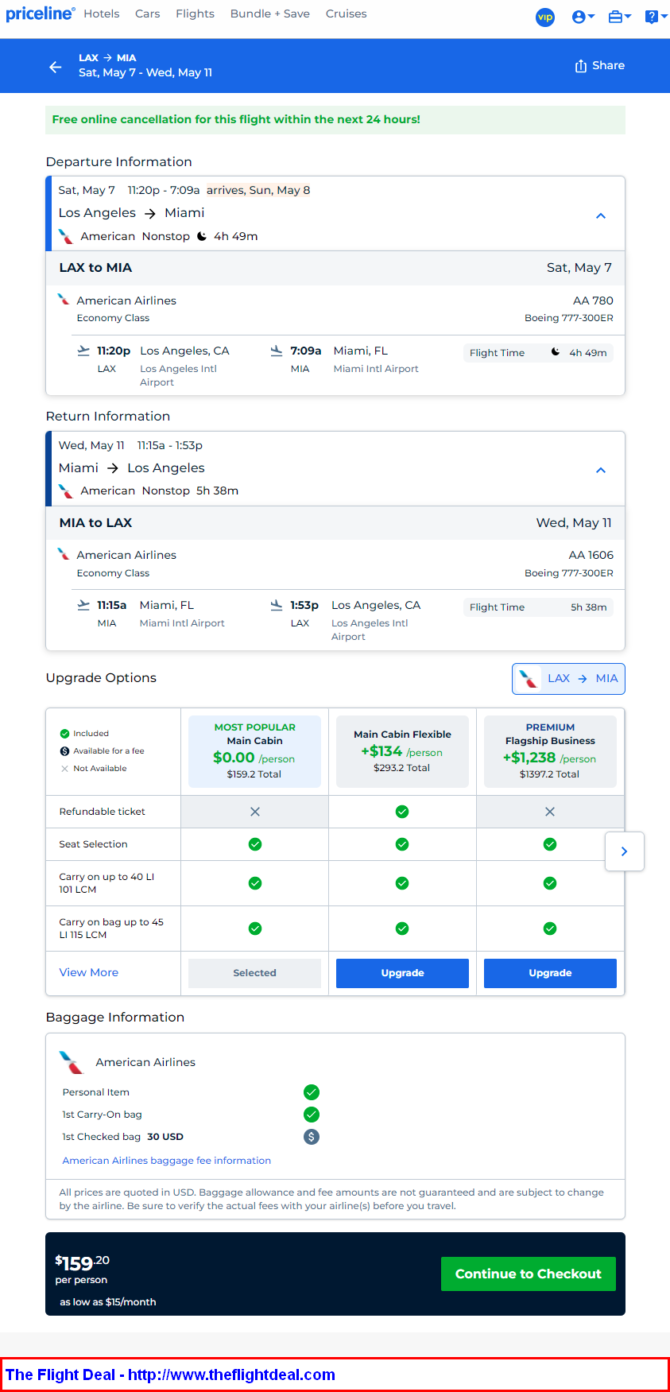
Task: Open the Bundle + Save menu item
Action: coord(270,14)
